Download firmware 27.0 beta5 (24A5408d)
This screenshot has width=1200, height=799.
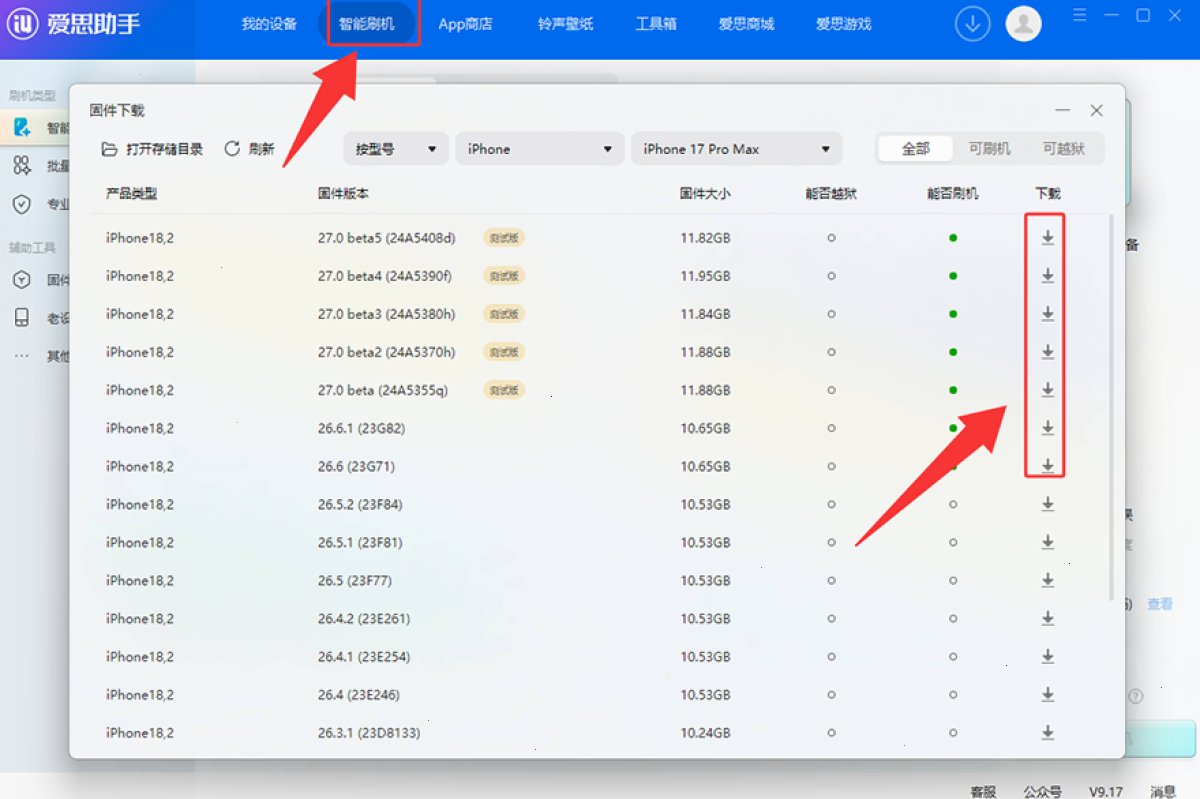[x=1047, y=238]
